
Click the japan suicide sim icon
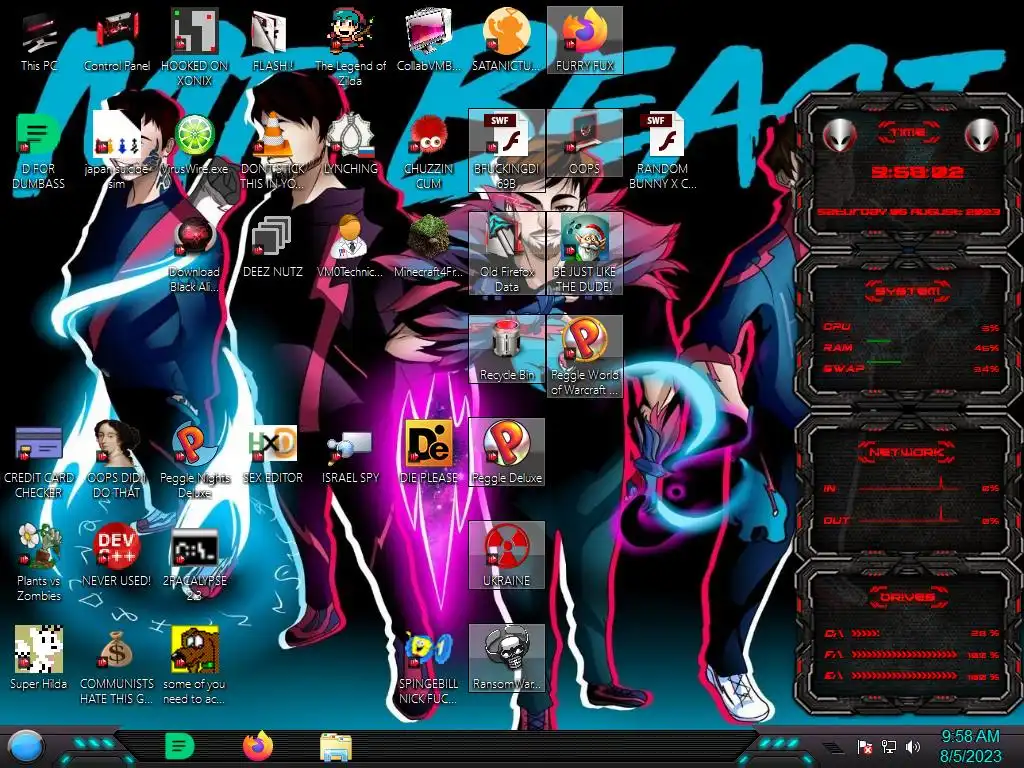117,152
